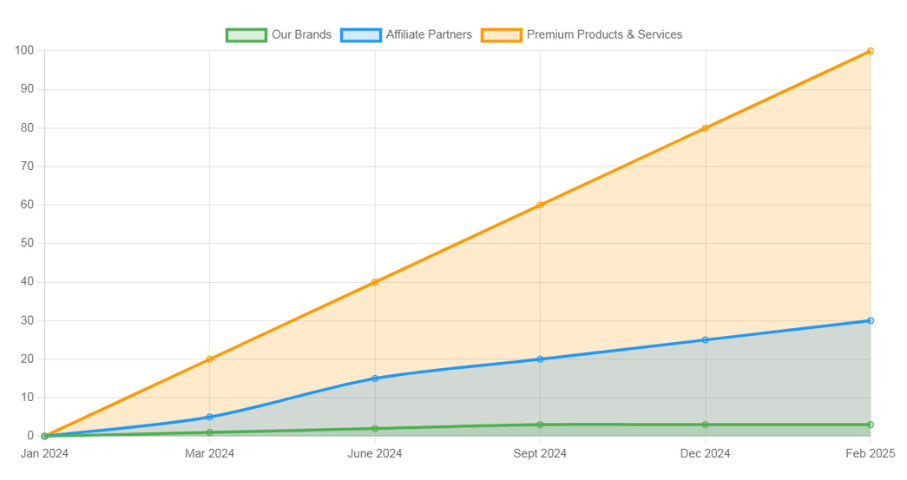Click the orange data point at Dec 2024
This screenshot has width=907, height=480.
[x=705, y=128]
